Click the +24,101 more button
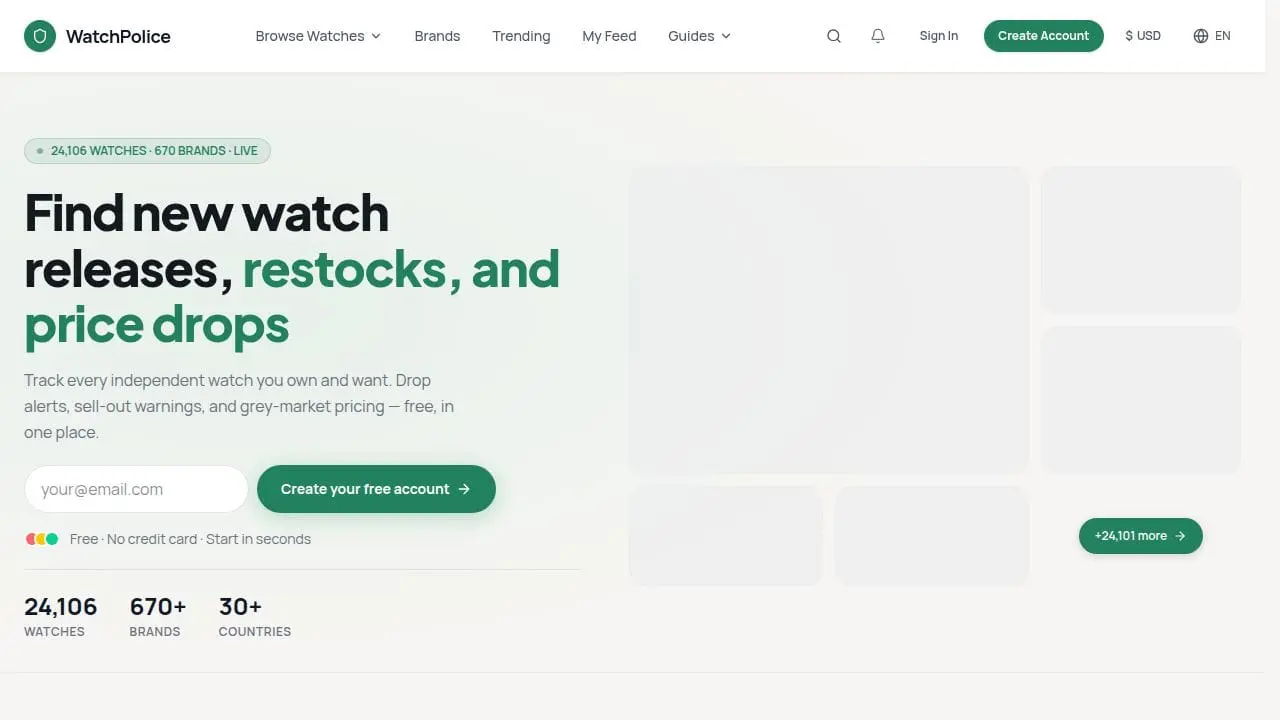The height and width of the screenshot is (720, 1280). point(1140,536)
